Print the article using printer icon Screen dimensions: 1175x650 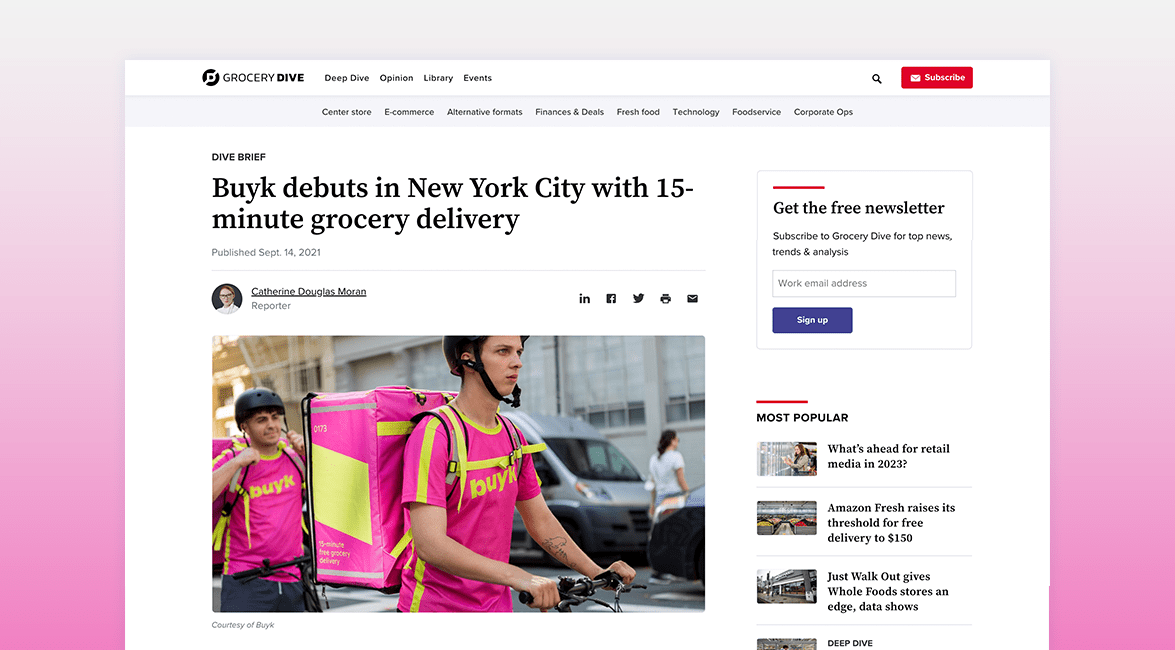665,298
